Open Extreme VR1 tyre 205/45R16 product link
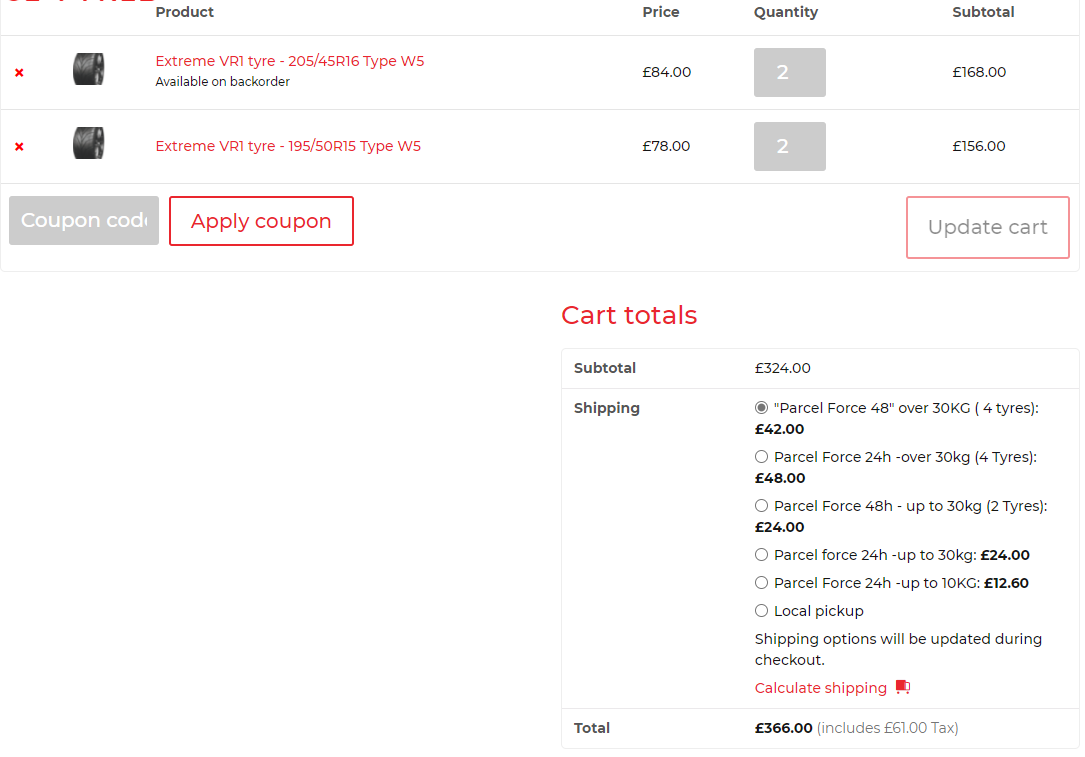The height and width of the screenshot is (757, 1085). (x=290, y=61)
